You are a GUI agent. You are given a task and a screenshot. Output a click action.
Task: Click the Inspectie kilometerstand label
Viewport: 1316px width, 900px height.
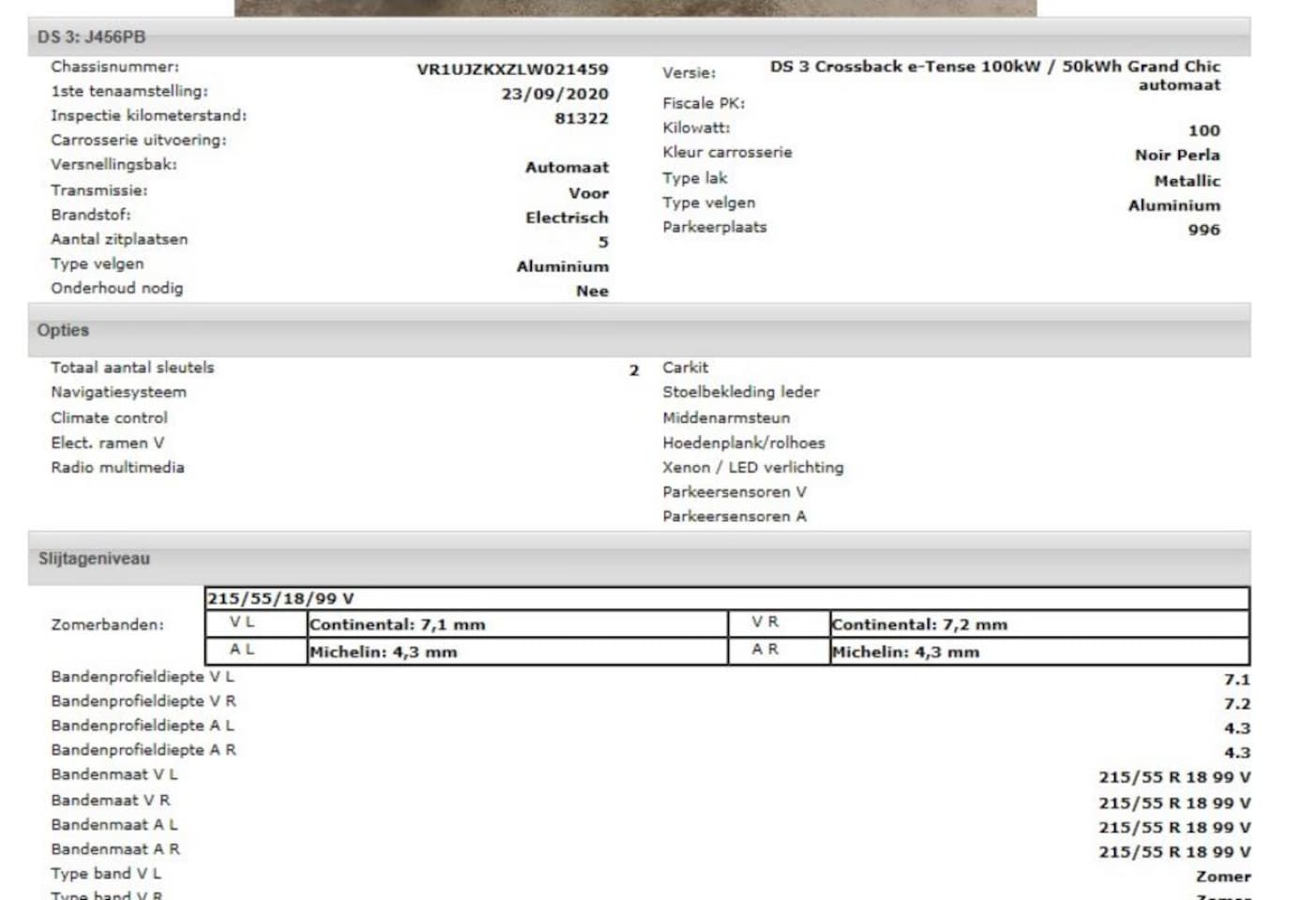click(148, 115)
